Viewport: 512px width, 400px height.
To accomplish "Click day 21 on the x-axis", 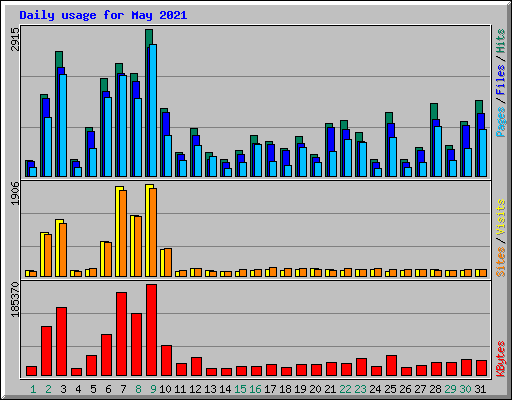I will point(330,389).
